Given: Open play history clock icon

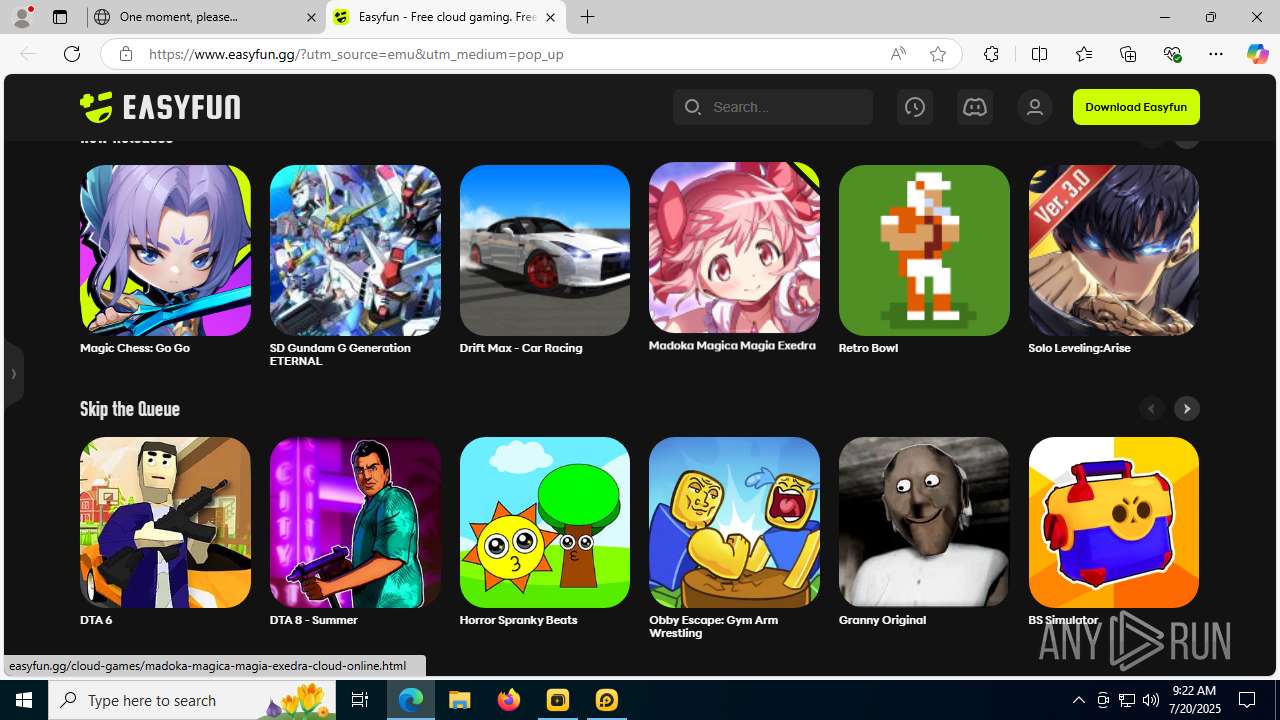Looking at the screenshot, I should coord(914,107).
